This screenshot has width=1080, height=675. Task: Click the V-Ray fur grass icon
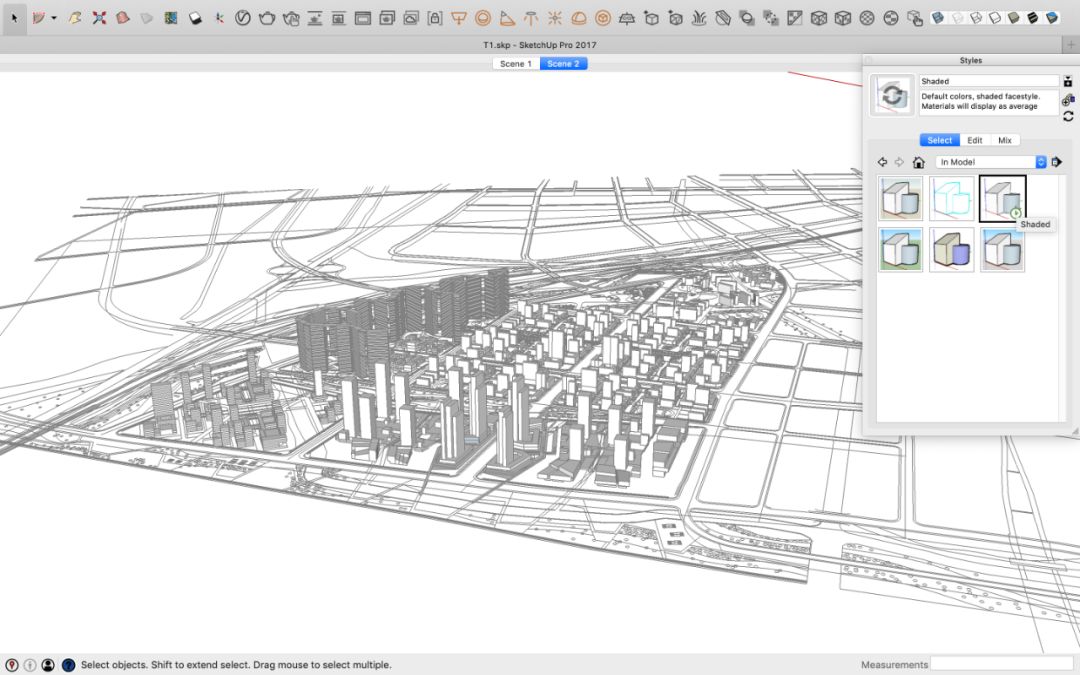(699, 19)
